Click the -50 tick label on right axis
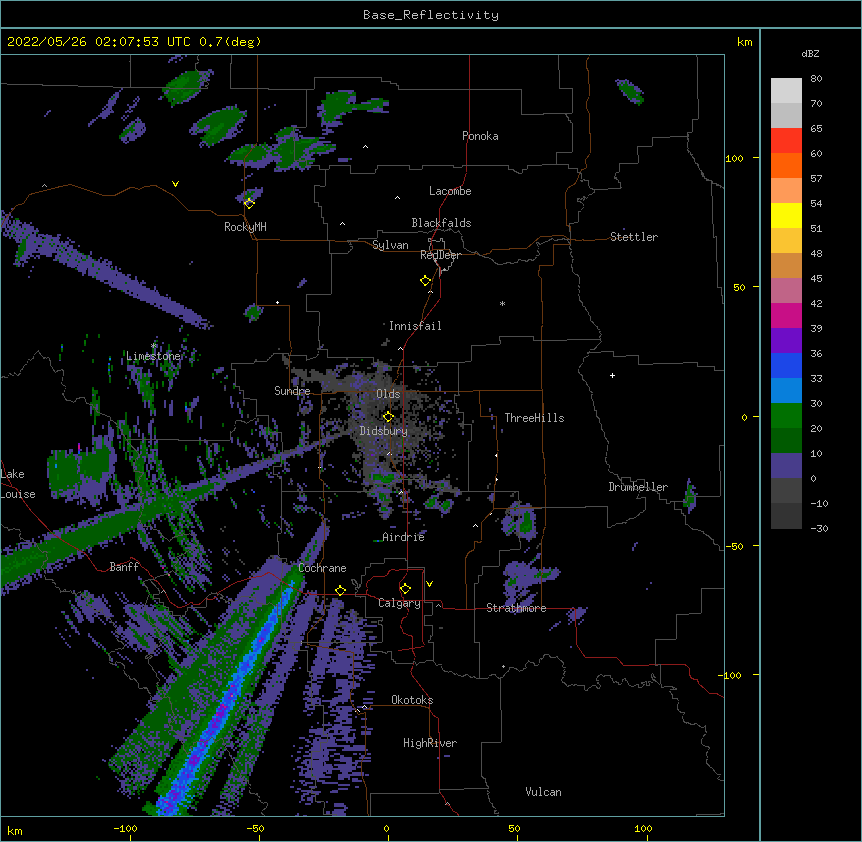This screenshot has width=862, height=842. 734,546
